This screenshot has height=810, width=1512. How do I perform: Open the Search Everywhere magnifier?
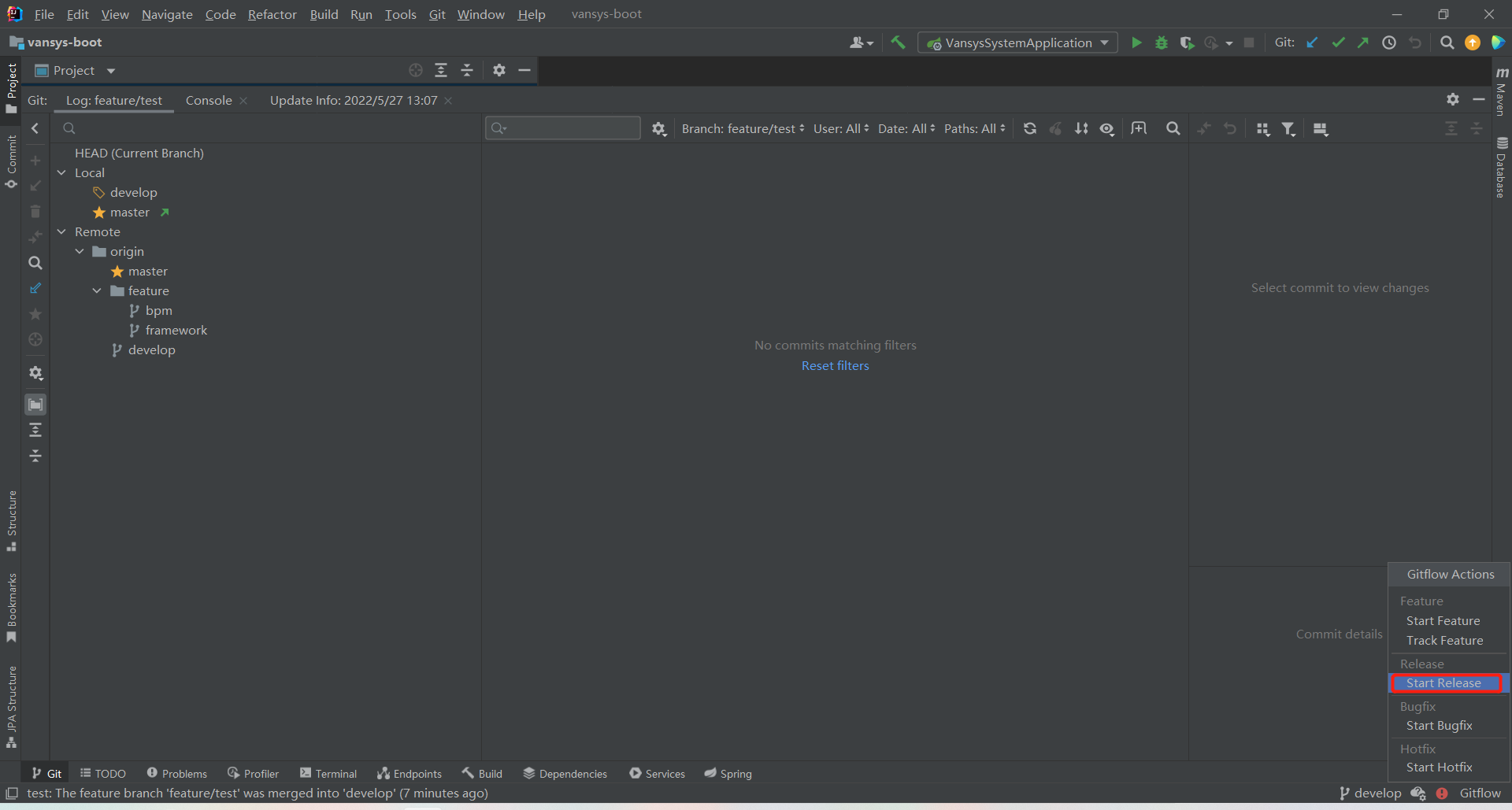pyautogui.click(x=1447, y=43)
